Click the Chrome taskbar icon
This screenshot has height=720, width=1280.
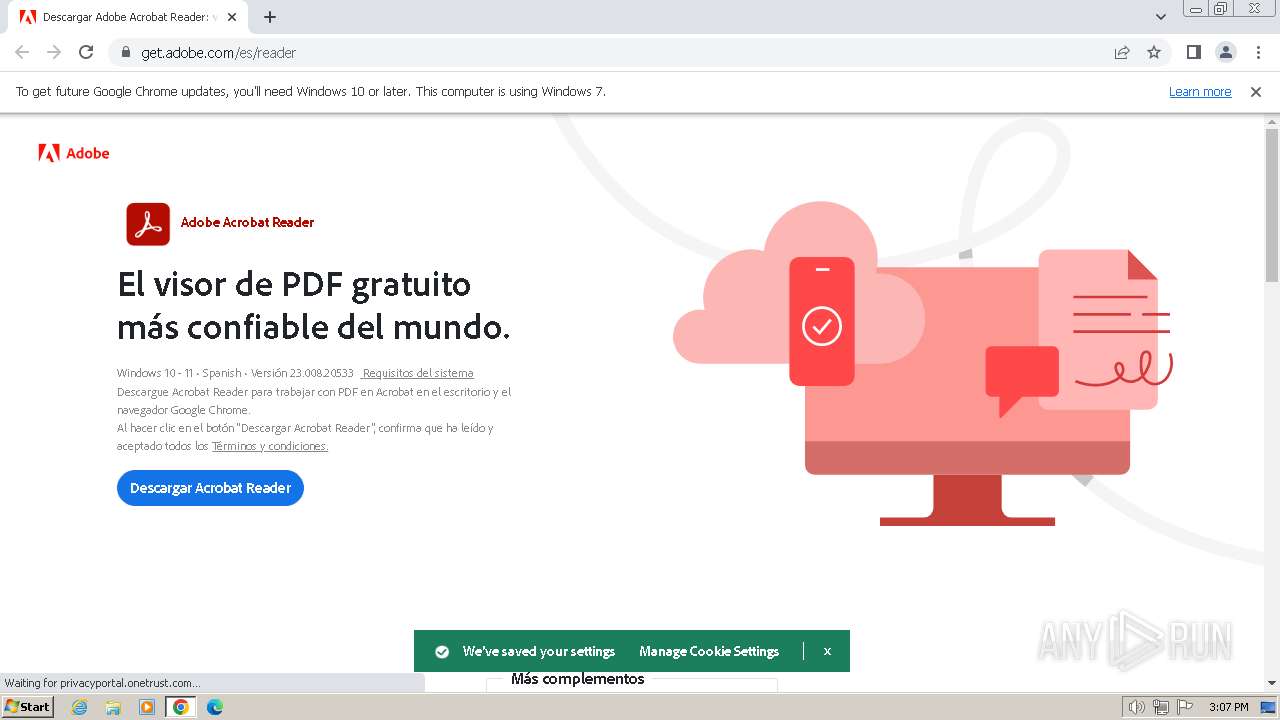pyautogui.click(x=180, y=707)
